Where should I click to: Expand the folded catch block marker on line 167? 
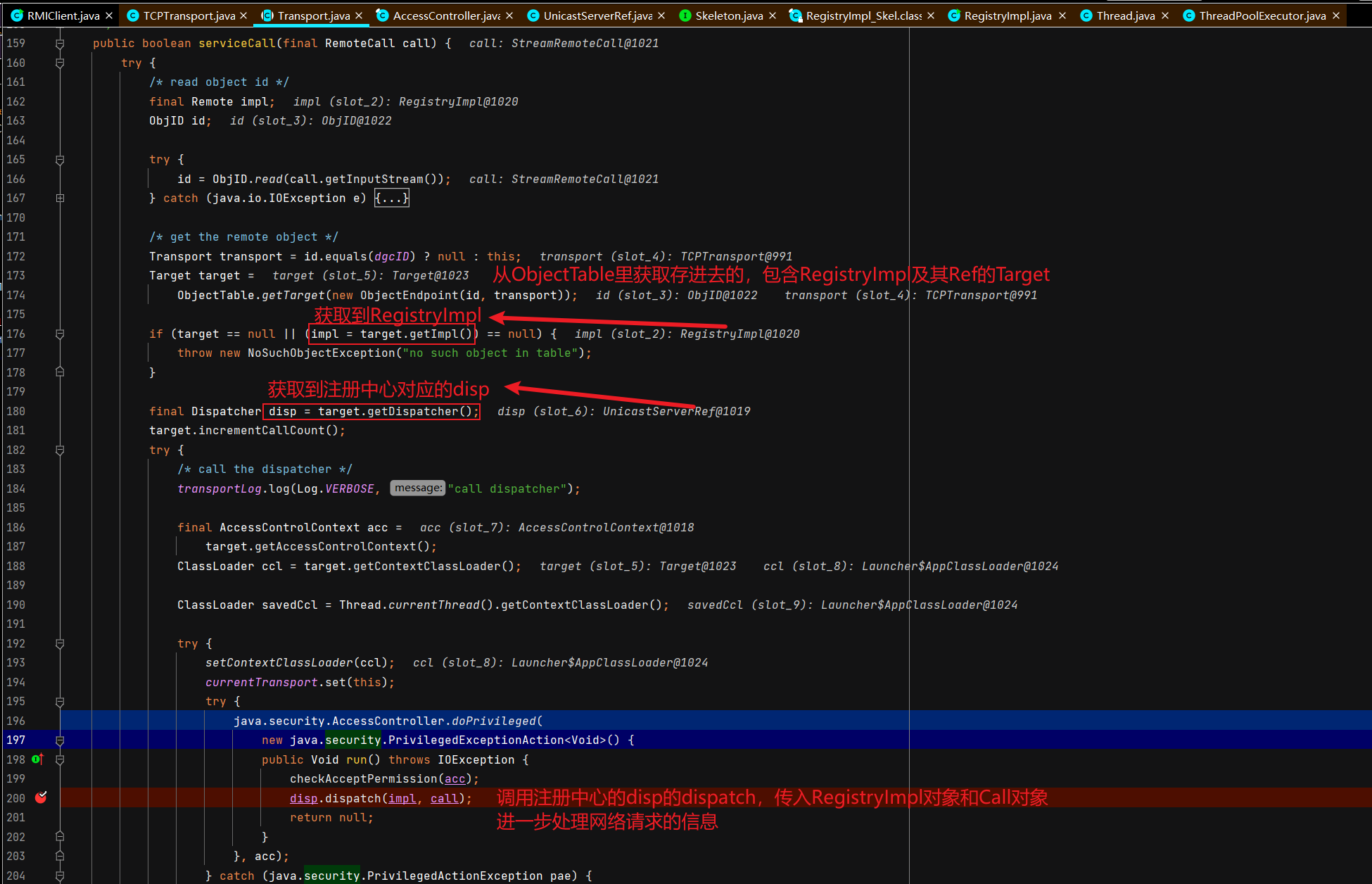coord(60,198)
